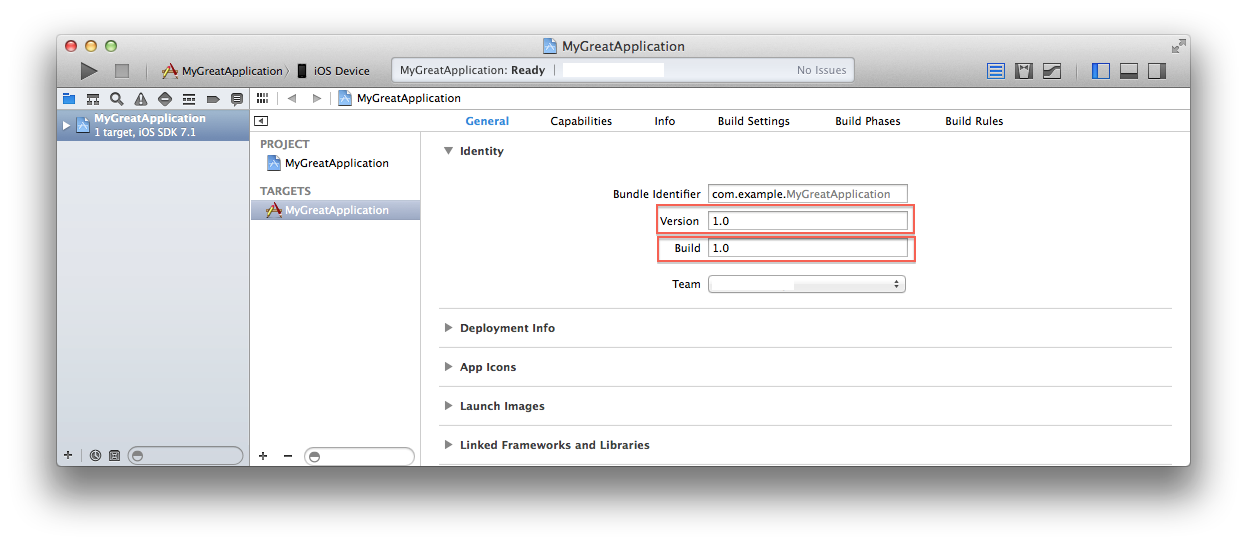Toggle the Navigator panel visibility

click(x=1101, y=71)
